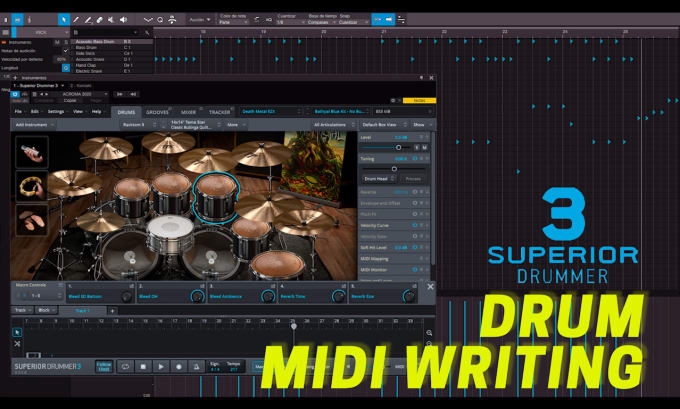The height and width of the screenshot is (409, 680).
Task: Click the white snare drum in kit
Action: coord(170,233)
